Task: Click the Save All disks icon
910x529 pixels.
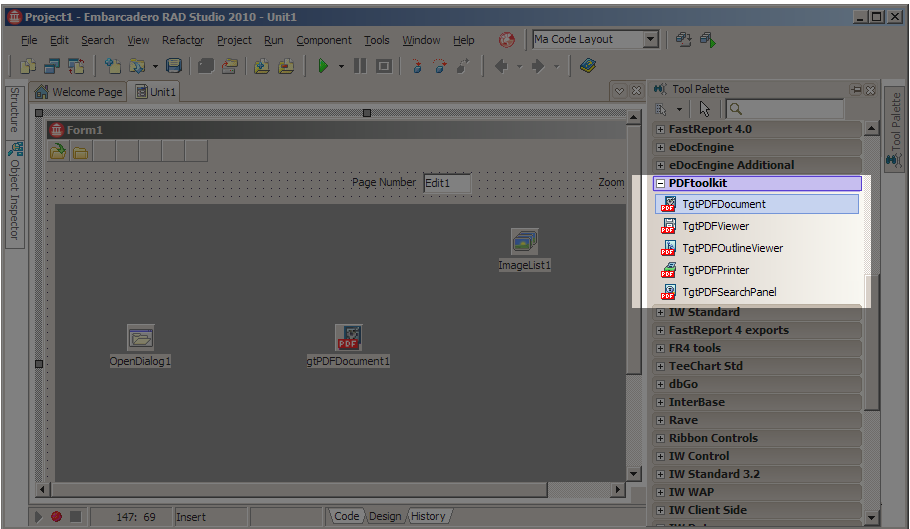Action: pos(174,66)
